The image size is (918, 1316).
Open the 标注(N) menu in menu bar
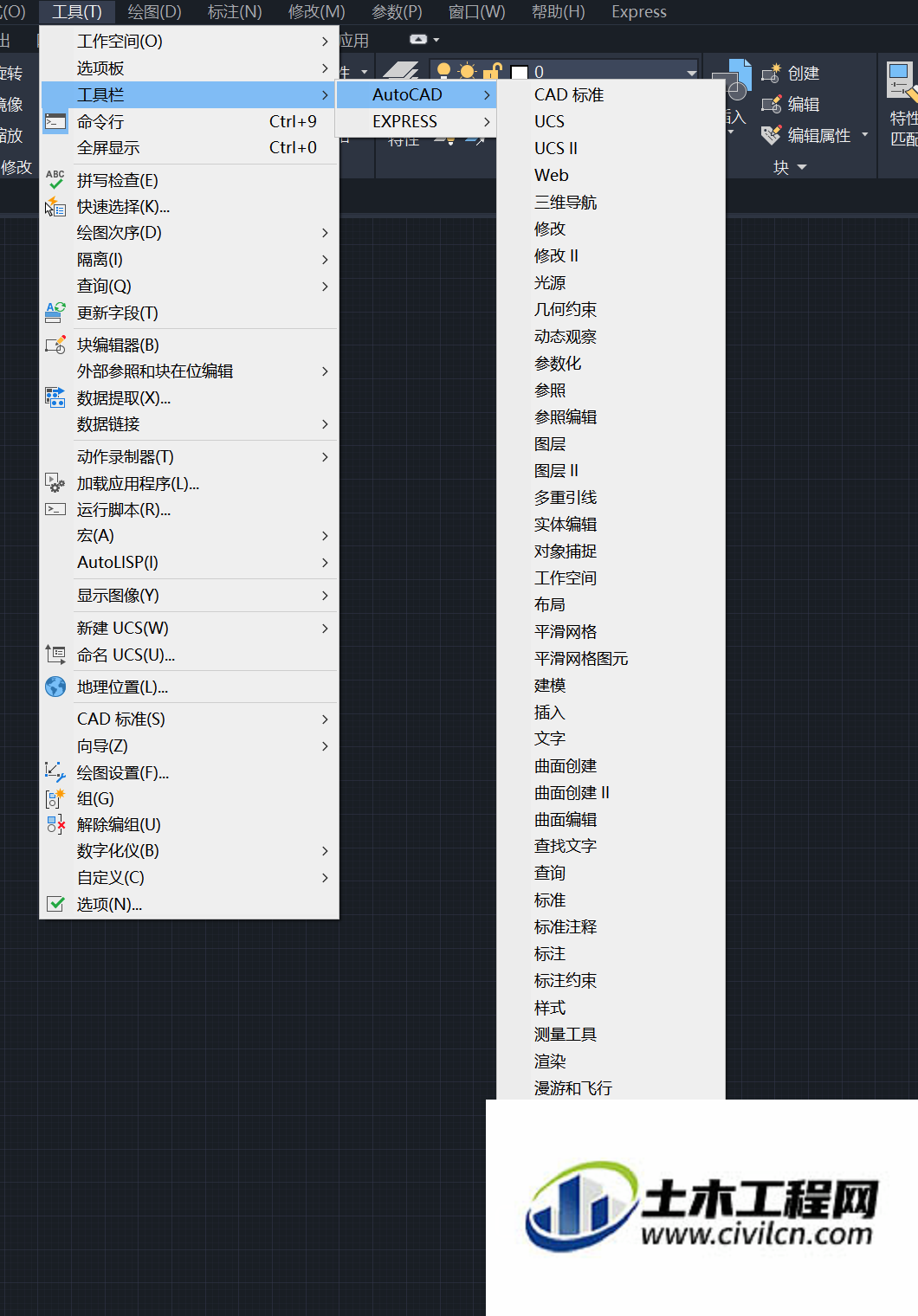click(235, 12)
